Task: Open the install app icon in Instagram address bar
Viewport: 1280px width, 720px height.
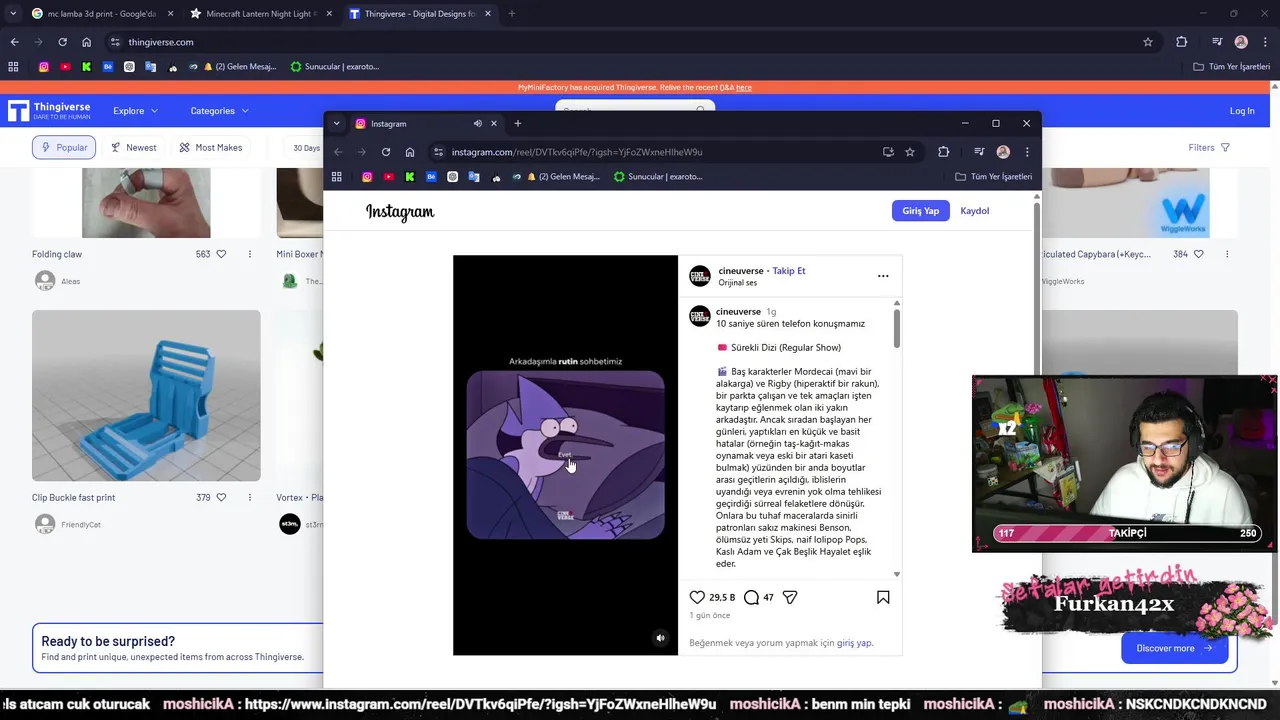Action: point(888,152)
